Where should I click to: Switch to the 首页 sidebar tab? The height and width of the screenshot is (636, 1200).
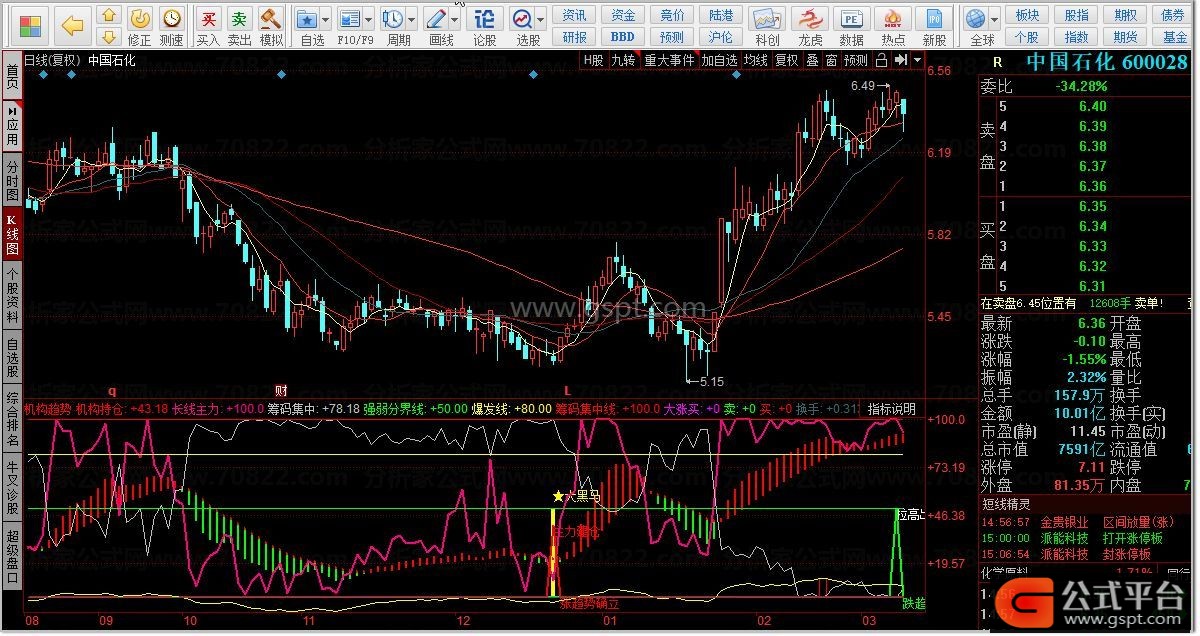(12, 76)
